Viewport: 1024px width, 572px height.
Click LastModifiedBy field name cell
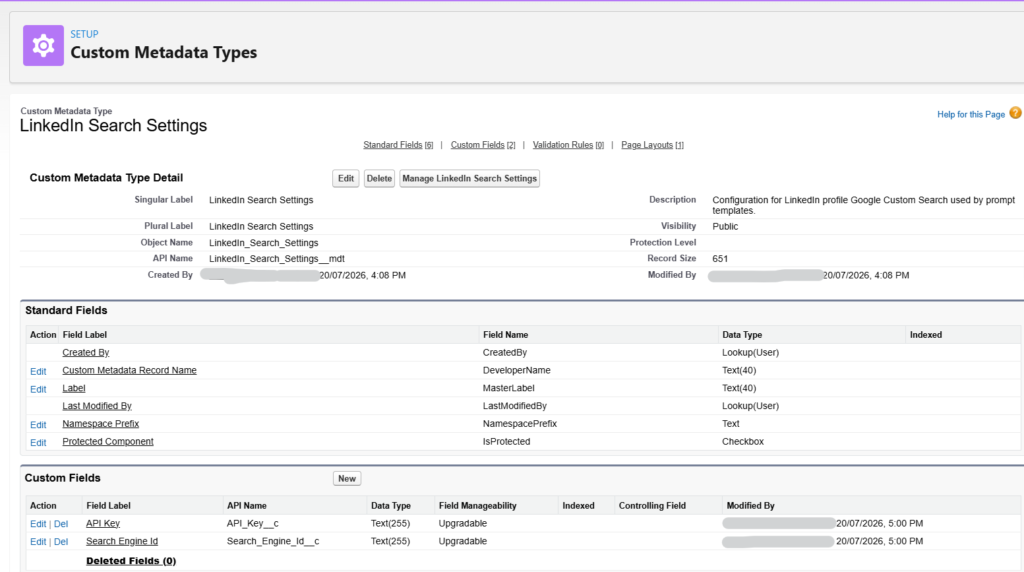click(515, 406)
